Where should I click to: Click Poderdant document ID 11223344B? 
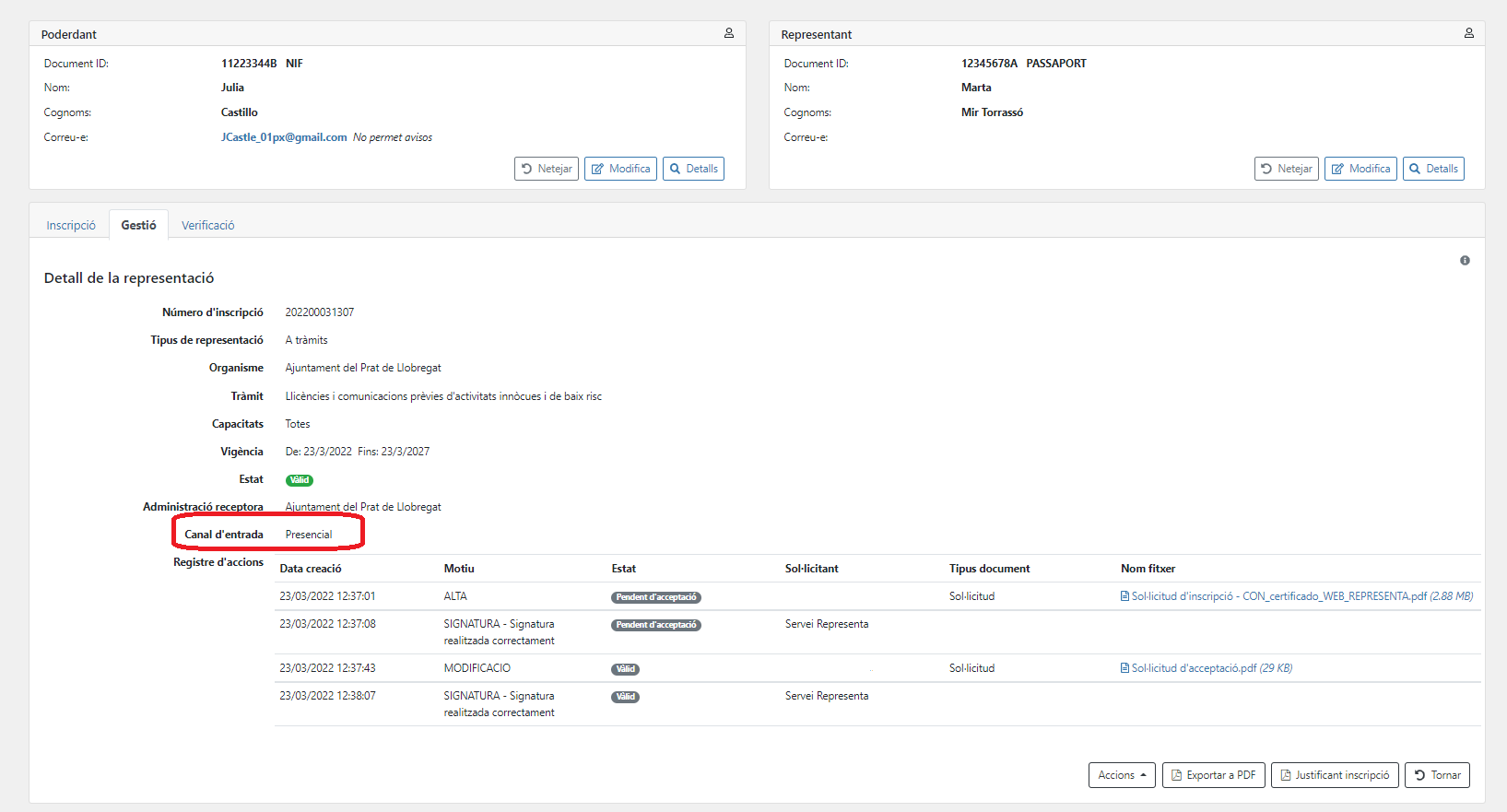(249, 64)
